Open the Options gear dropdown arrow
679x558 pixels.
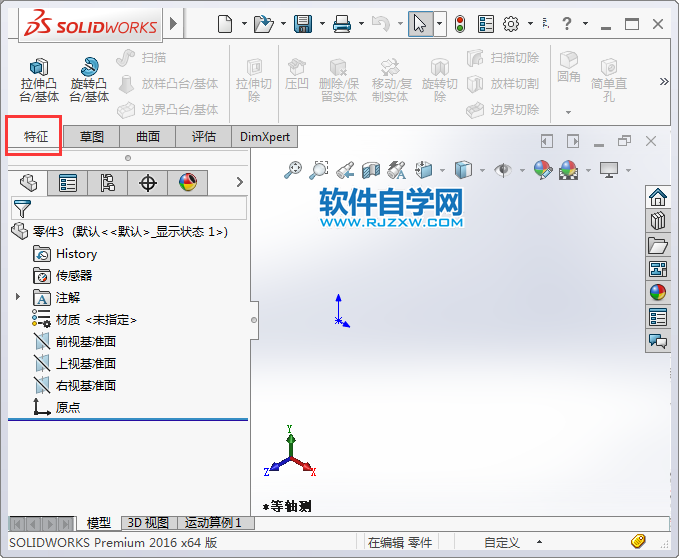tap(530, 24)
